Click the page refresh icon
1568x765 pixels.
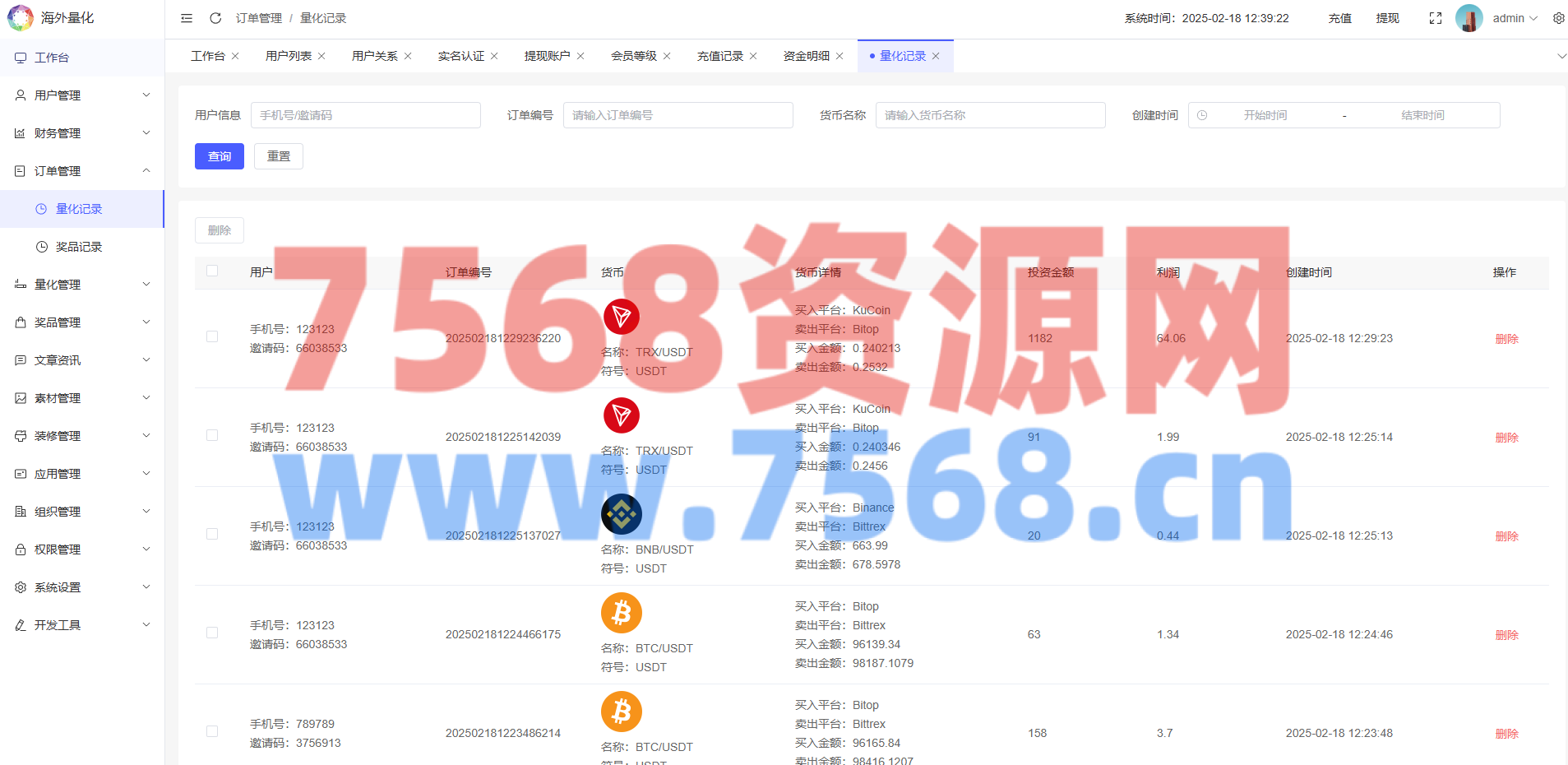pos(215,18)
